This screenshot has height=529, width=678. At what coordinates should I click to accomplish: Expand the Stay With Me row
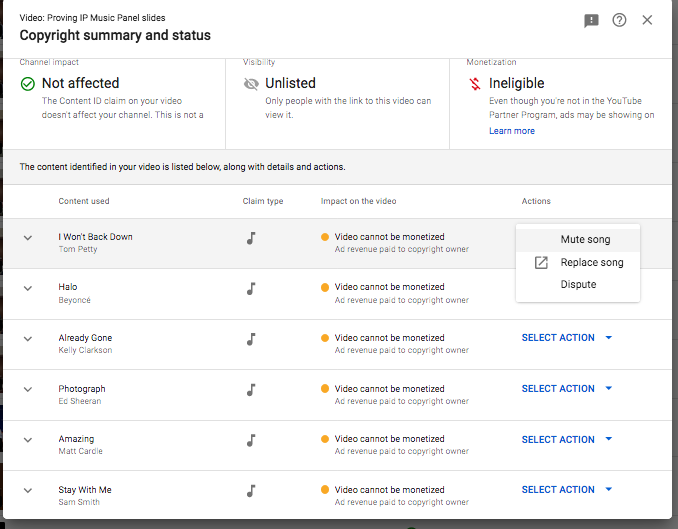point(28,491)
